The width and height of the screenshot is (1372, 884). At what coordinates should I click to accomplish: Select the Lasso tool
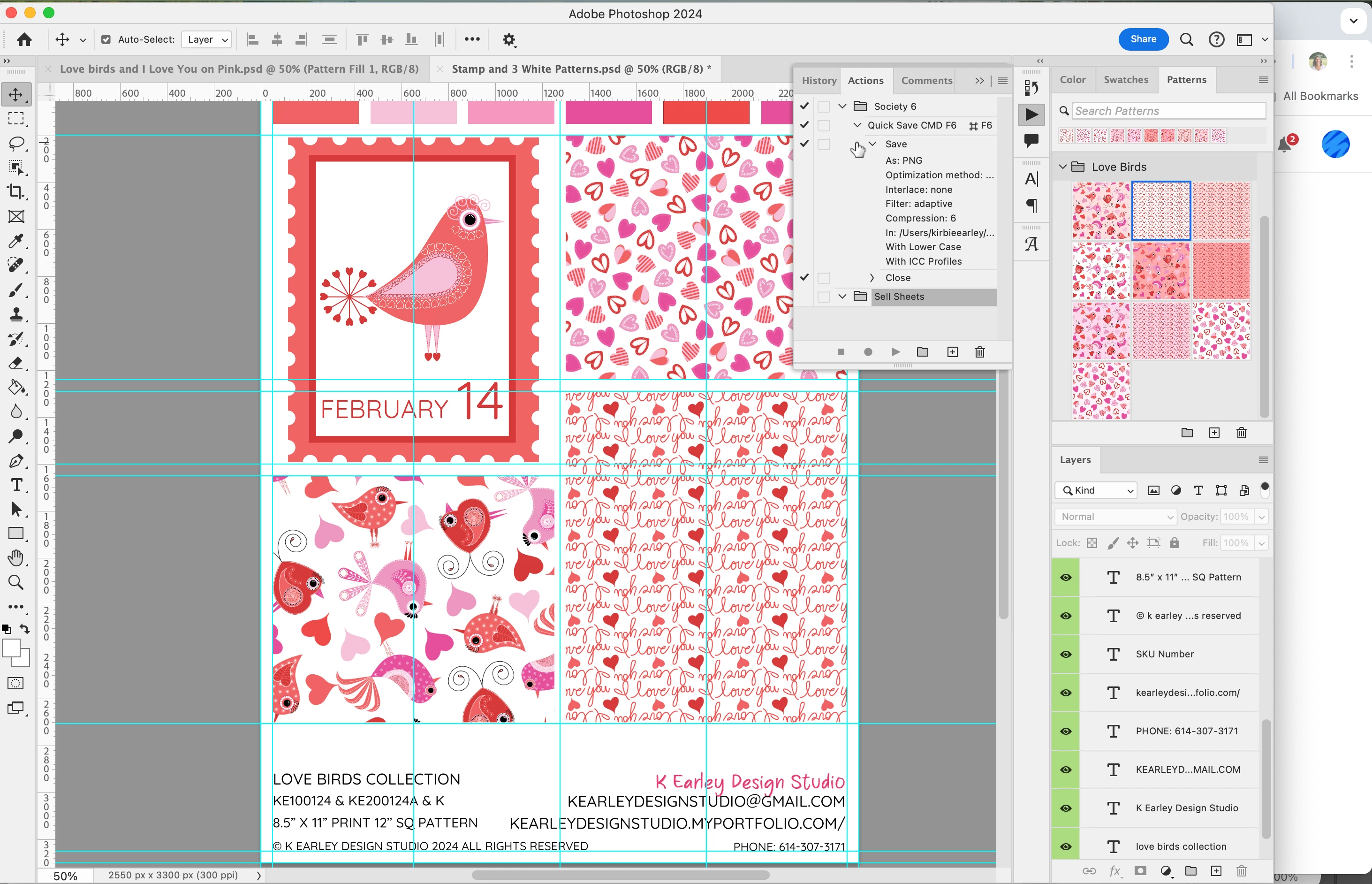tap(16, 143)
